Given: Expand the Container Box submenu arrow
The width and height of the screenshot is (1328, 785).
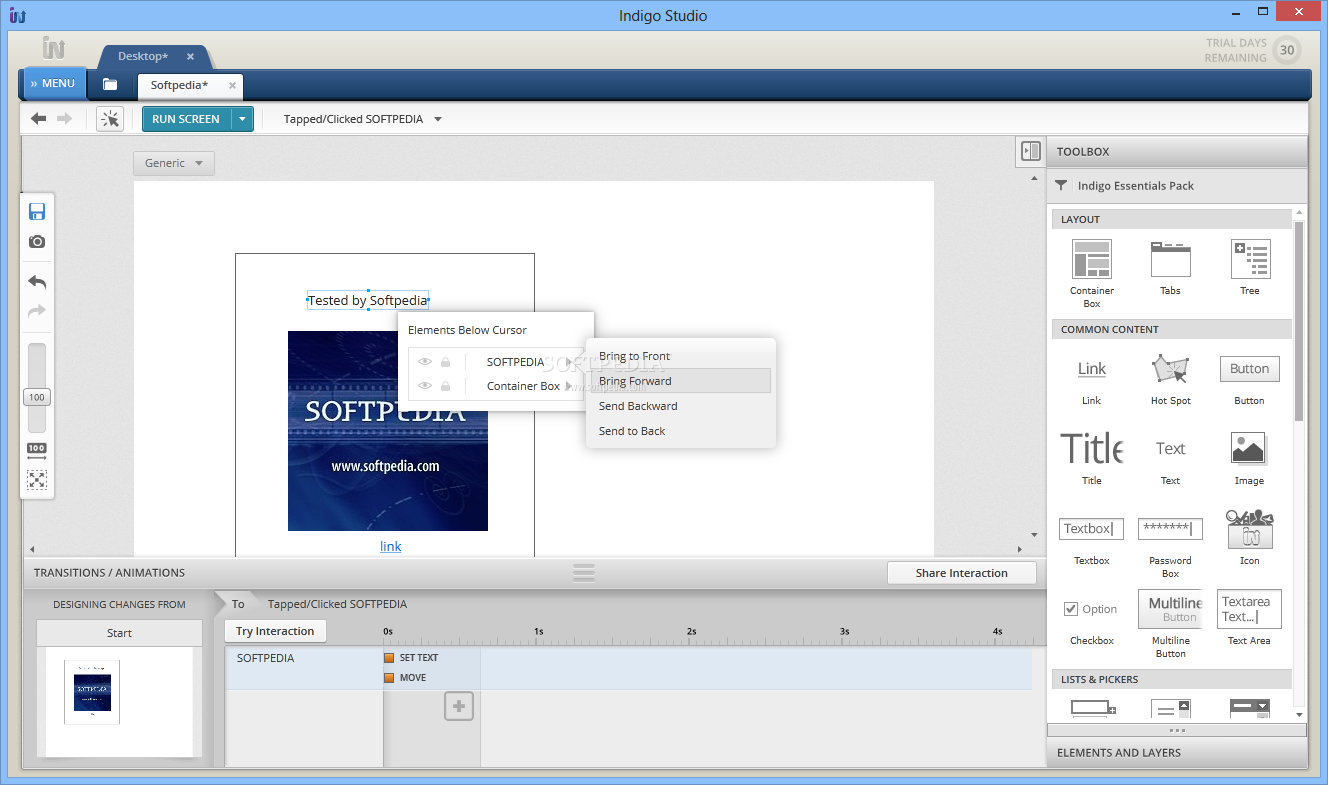Looking at the screenshot, I should (x=570, y=386).
